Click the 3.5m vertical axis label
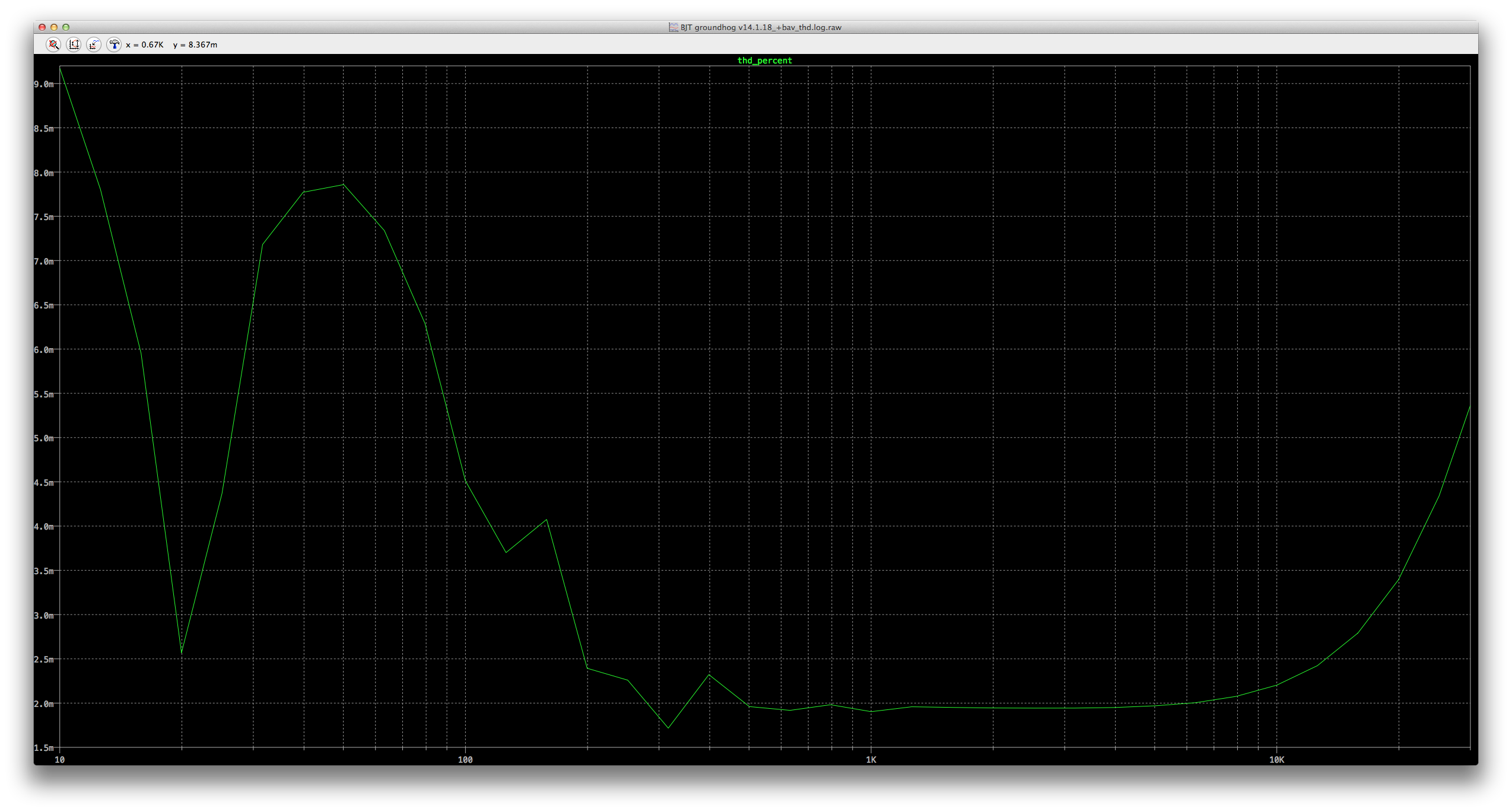The image size is (1512, 812). click(44, 571)
